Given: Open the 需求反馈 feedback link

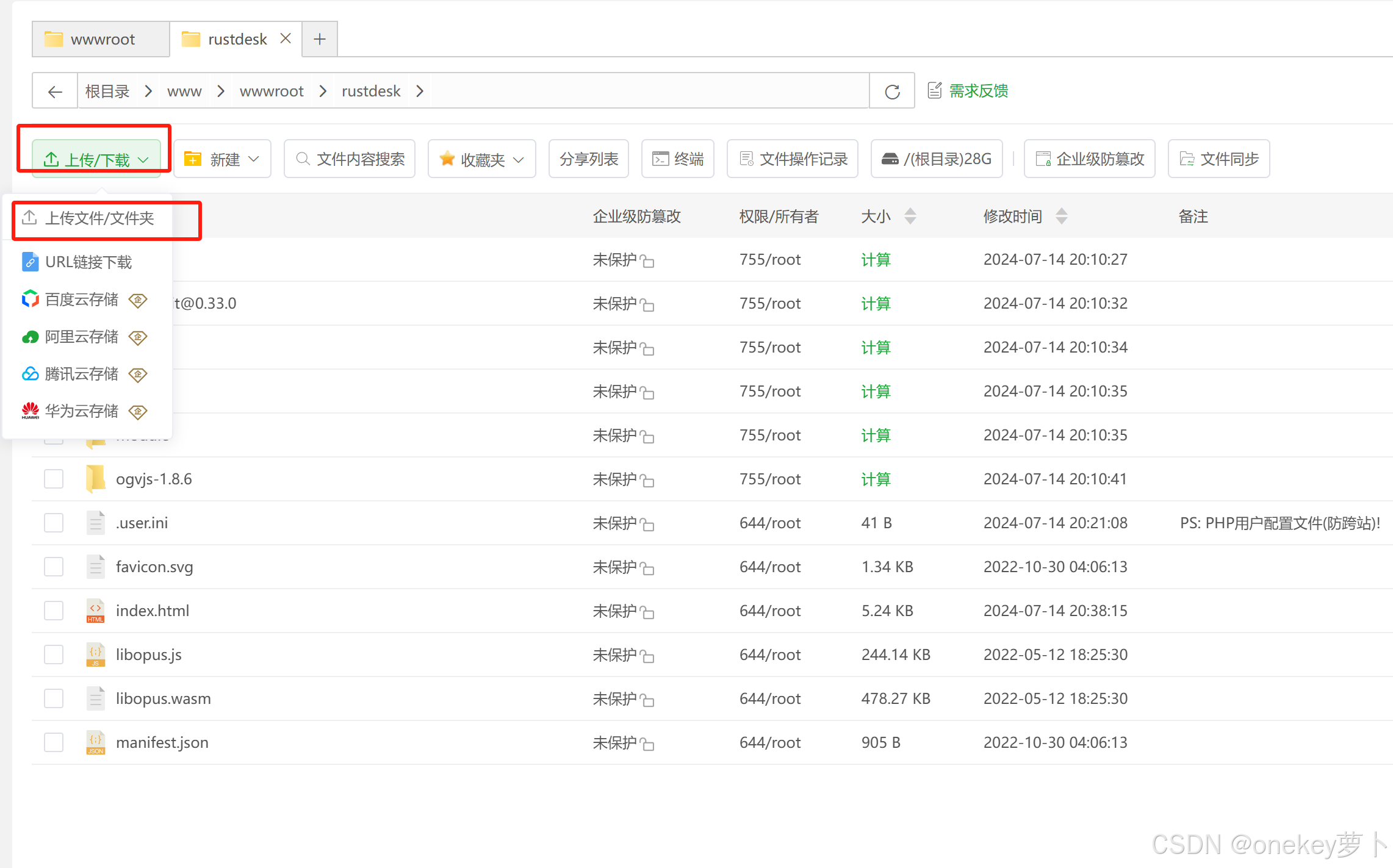Looking at the screenshot, I should (968, 91).
